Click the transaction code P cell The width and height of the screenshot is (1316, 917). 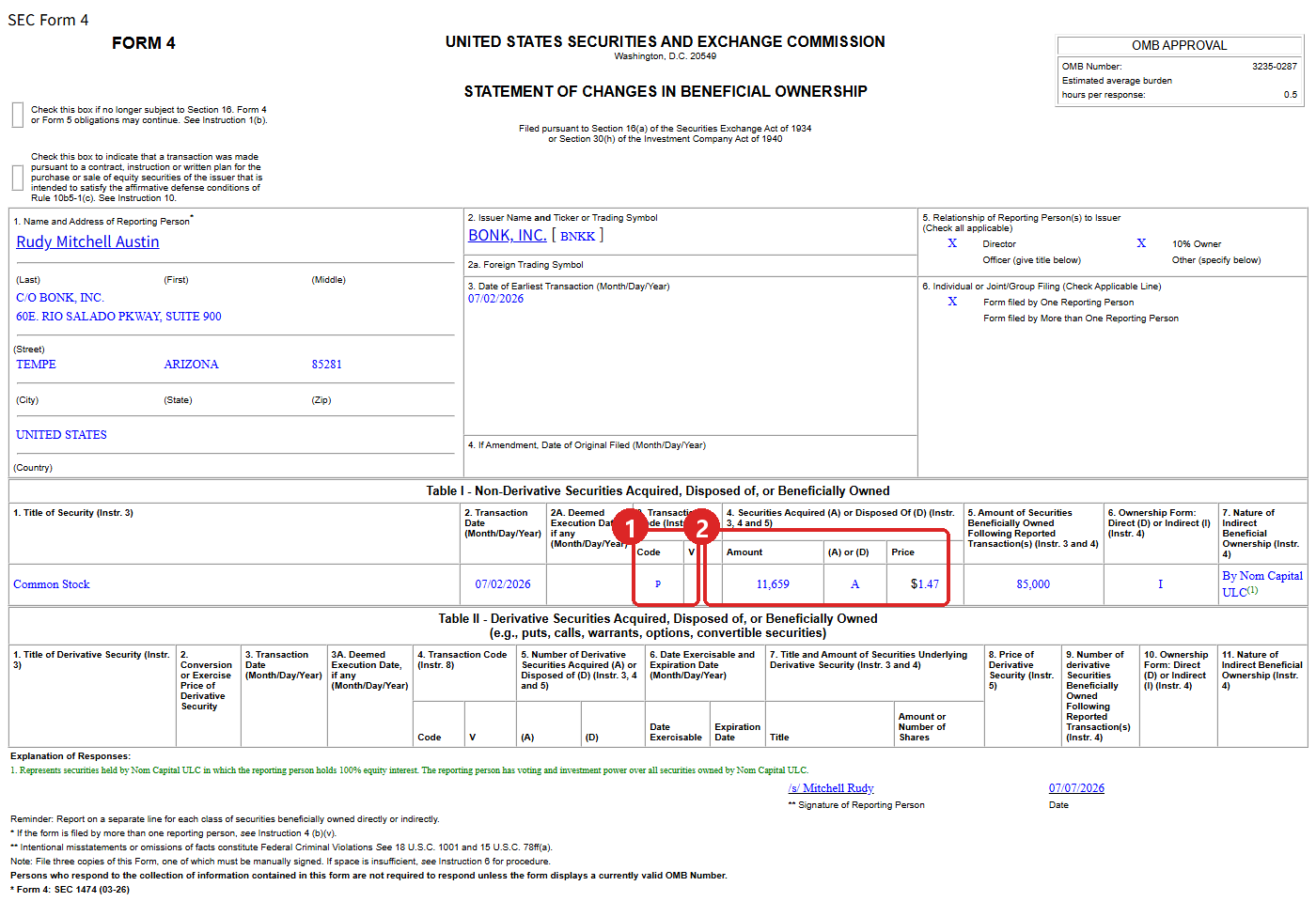(658, 584)
